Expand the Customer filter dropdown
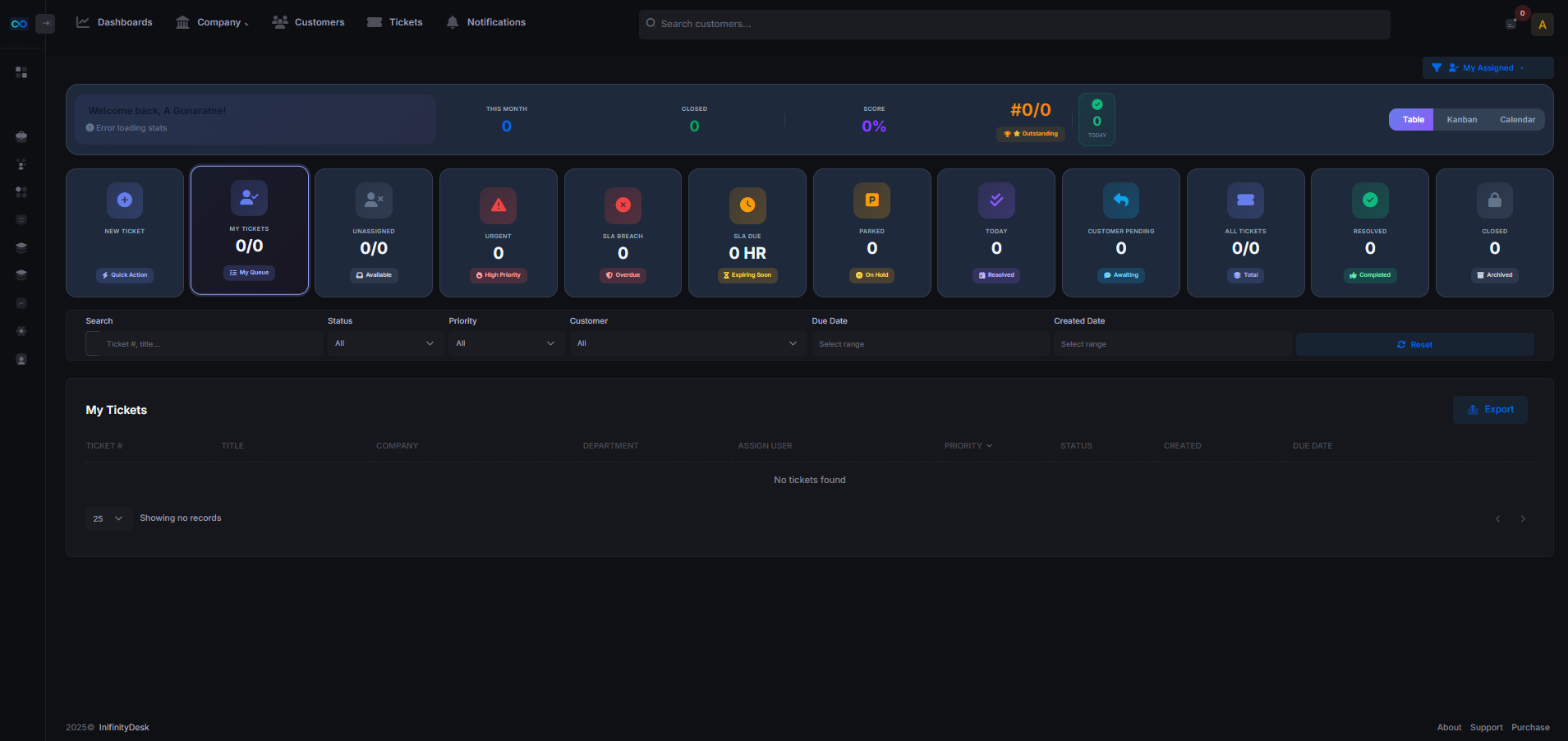Screen dimensions: 1568x741 coord(687,343)
